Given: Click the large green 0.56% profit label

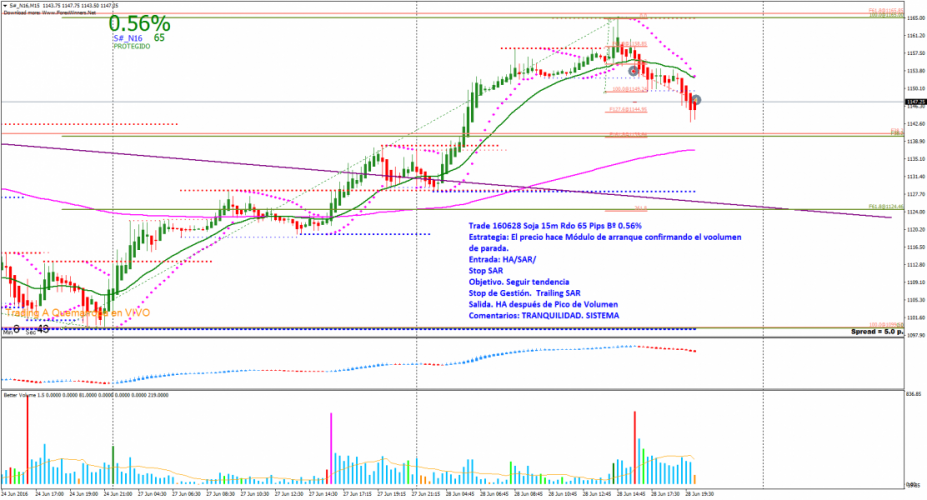Looking at the screenshot, I should [139, 23].
